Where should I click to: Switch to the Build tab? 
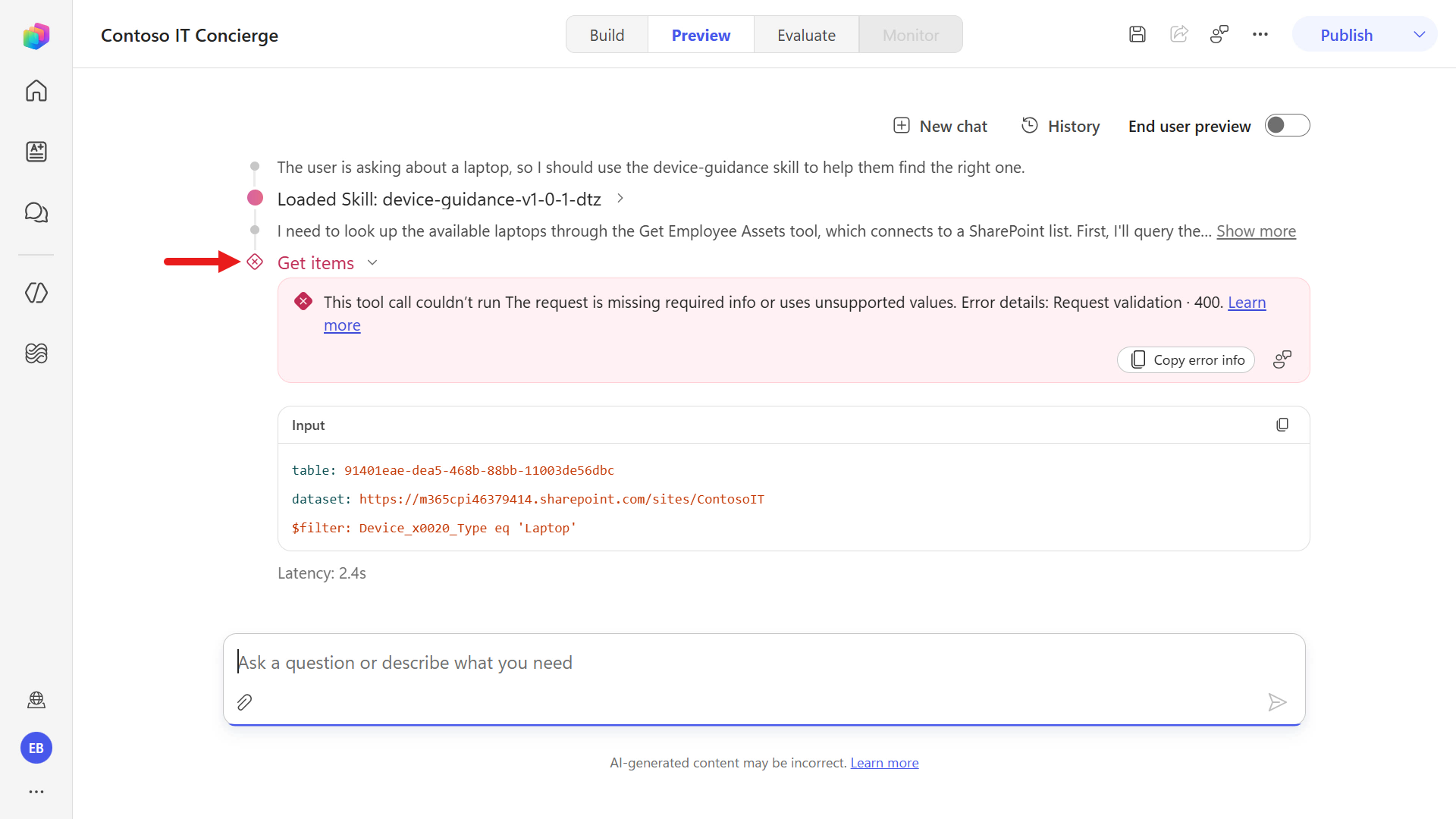click(x=607, y=35)
